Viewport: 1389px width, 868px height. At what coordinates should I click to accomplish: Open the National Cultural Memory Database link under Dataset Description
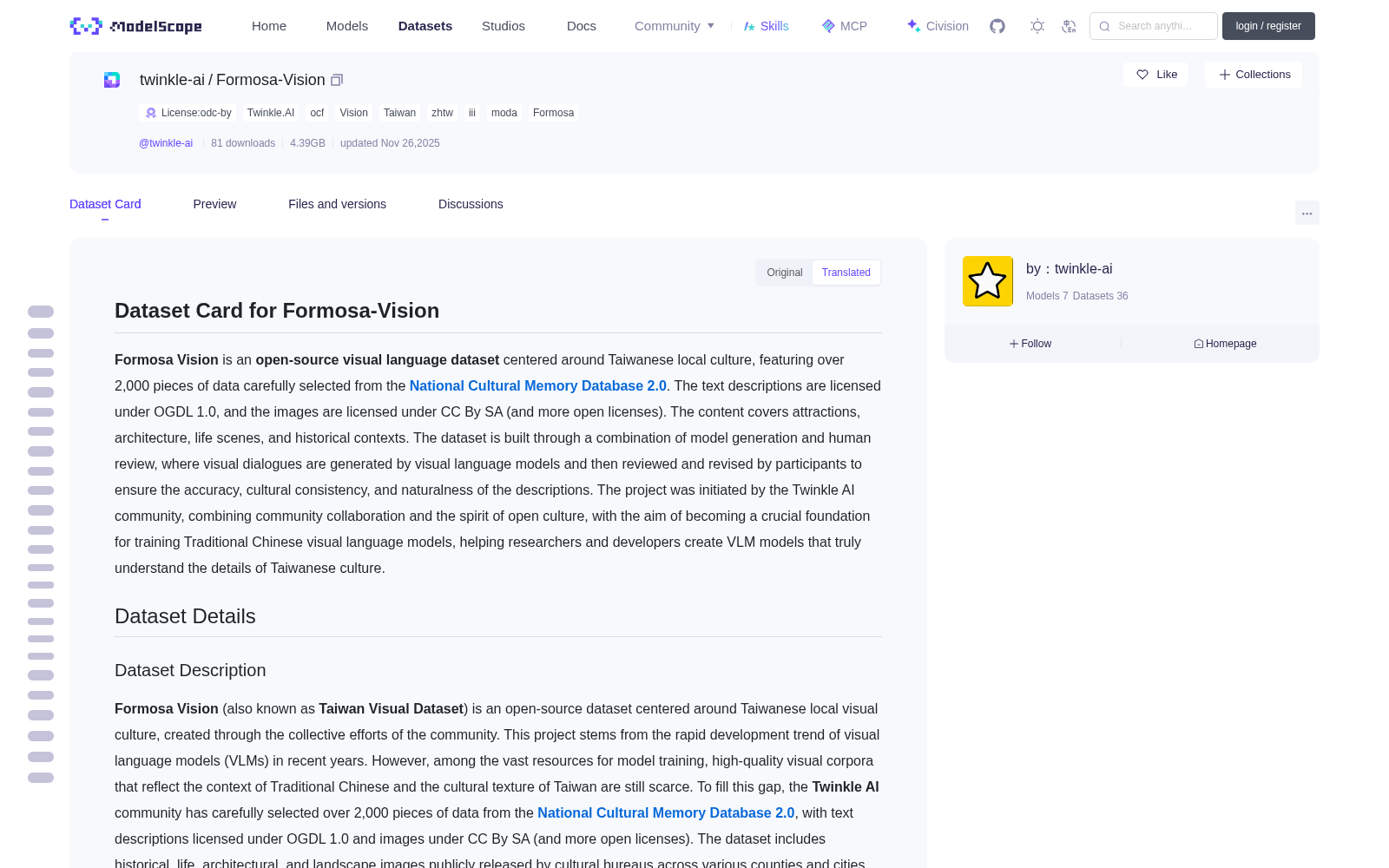coord(666,812)
